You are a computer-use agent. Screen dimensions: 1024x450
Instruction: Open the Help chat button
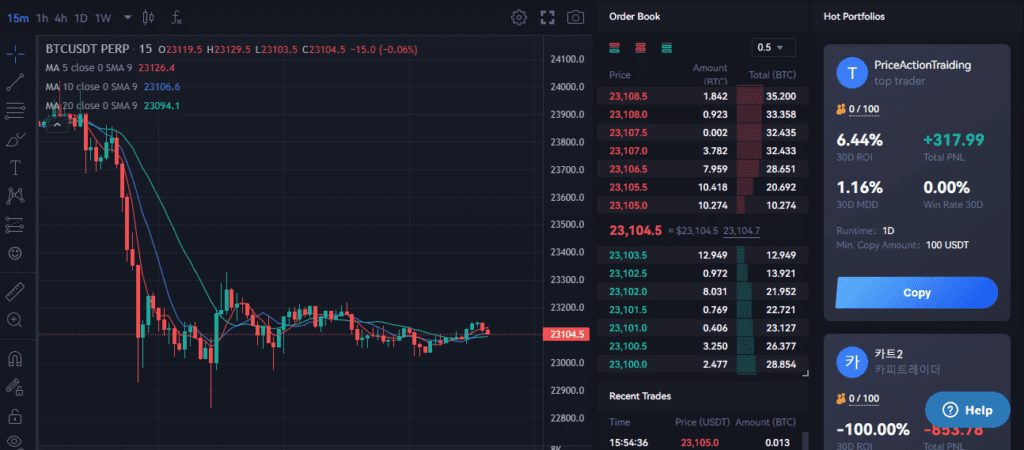click(968, 410)
